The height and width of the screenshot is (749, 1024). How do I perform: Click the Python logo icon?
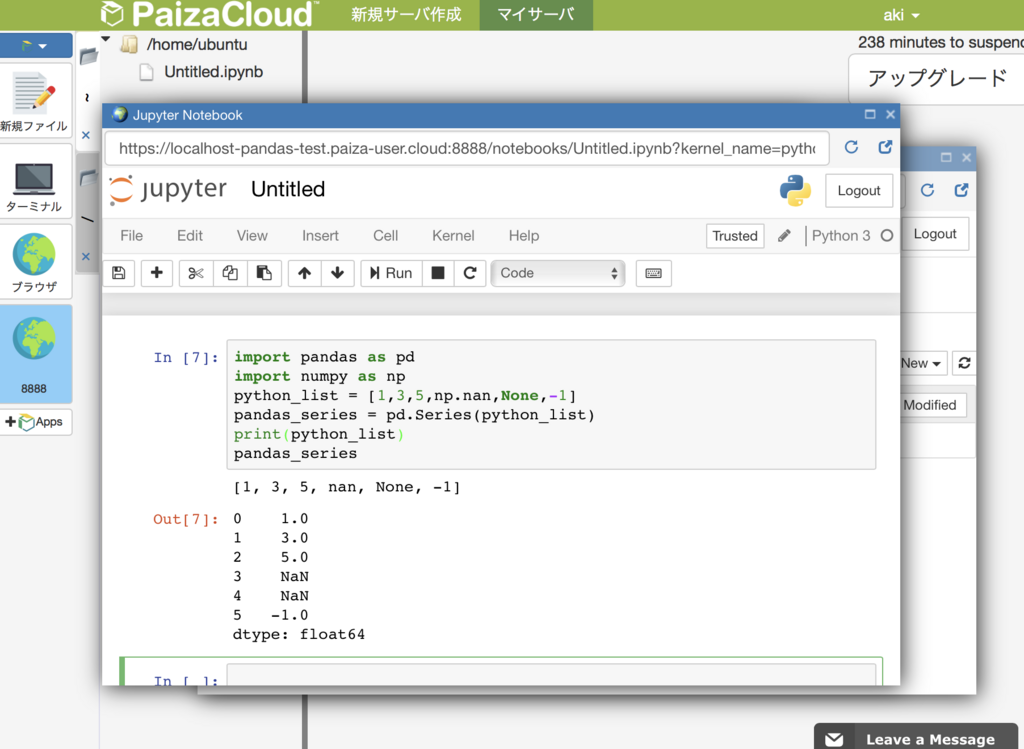[795, 191]
